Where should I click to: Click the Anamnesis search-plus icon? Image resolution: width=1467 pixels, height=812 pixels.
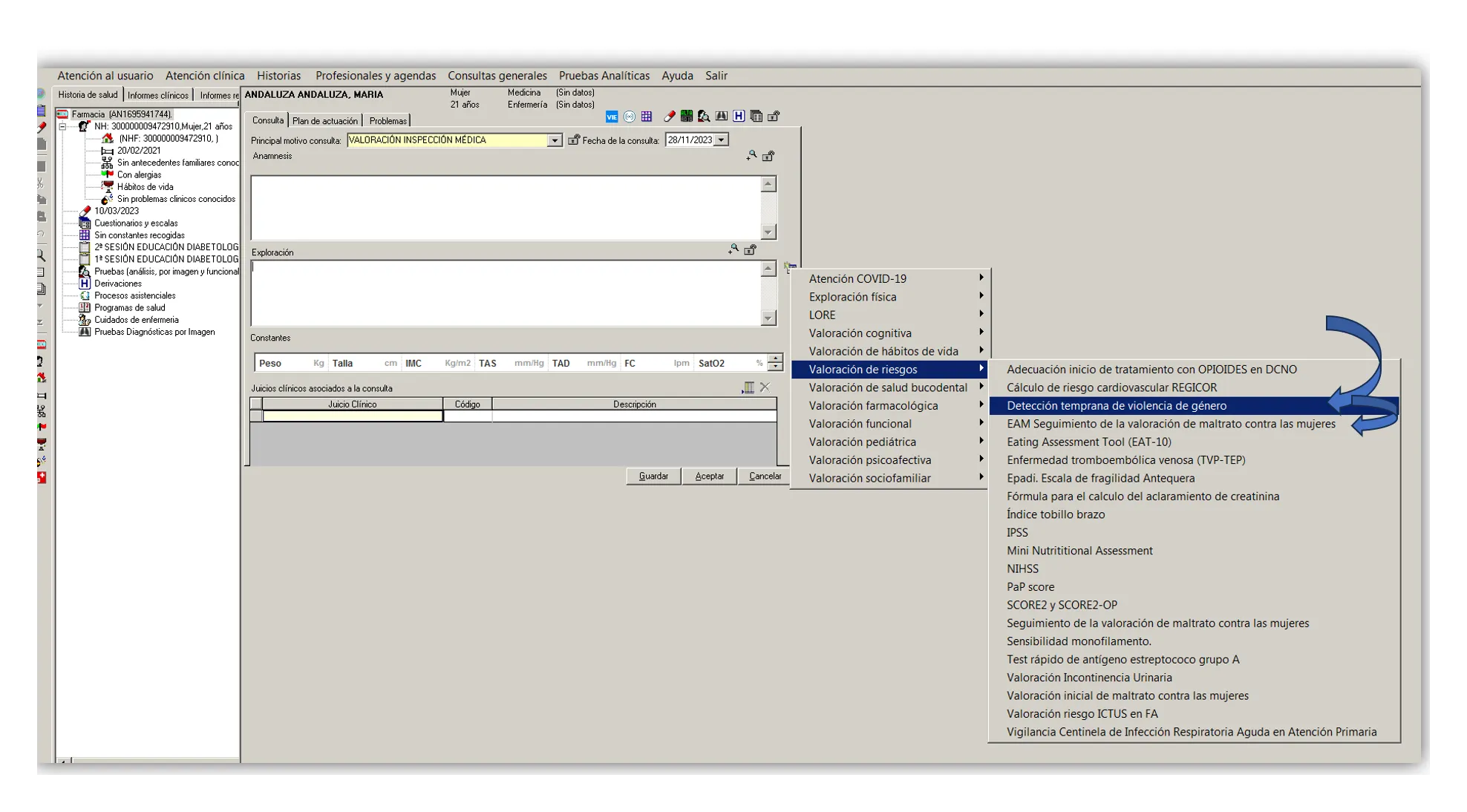coord(751,156)
